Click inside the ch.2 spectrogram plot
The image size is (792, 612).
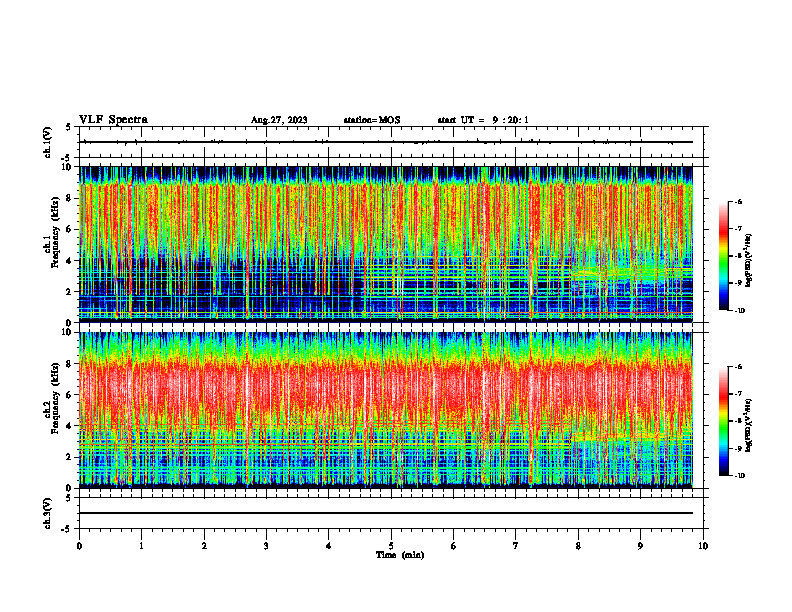pos(386,410)
